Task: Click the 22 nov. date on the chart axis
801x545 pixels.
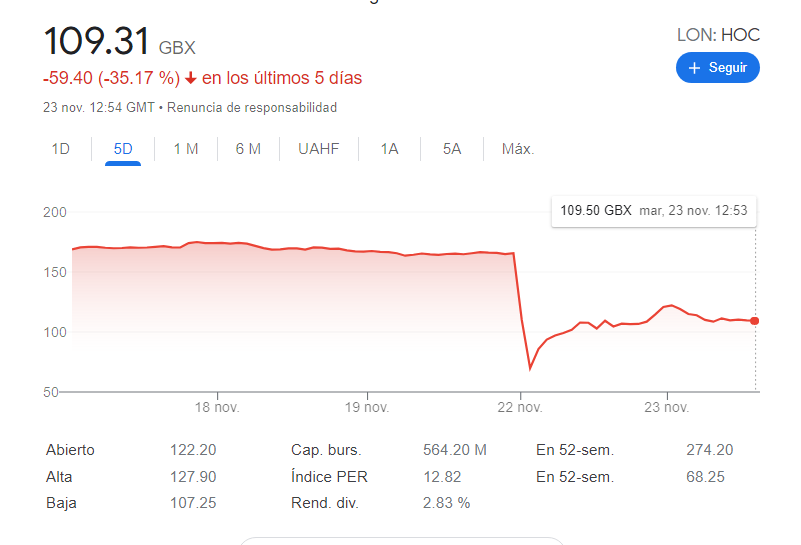Action: (519, 407)
